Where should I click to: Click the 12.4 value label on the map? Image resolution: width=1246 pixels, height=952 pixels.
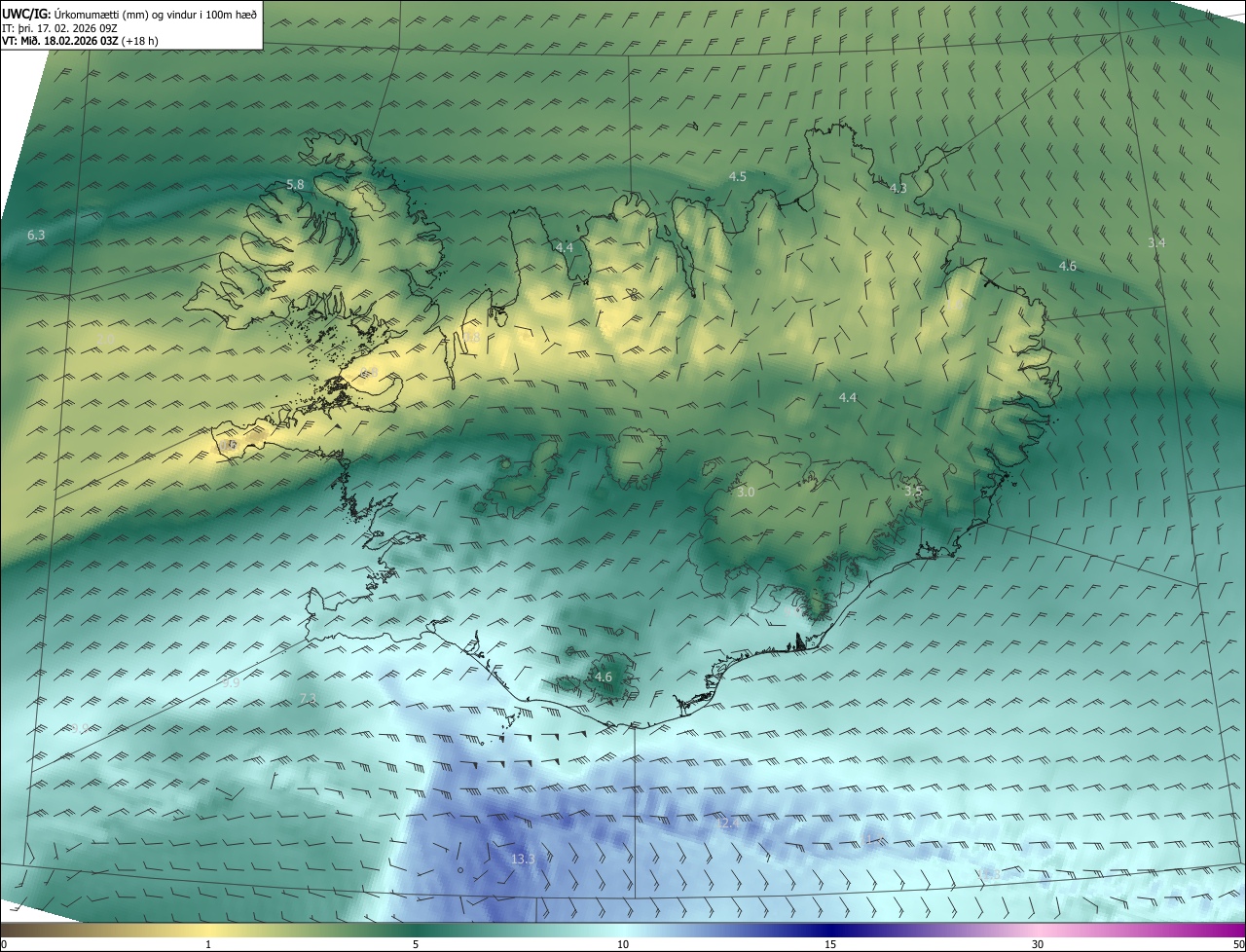pos(728,824)
